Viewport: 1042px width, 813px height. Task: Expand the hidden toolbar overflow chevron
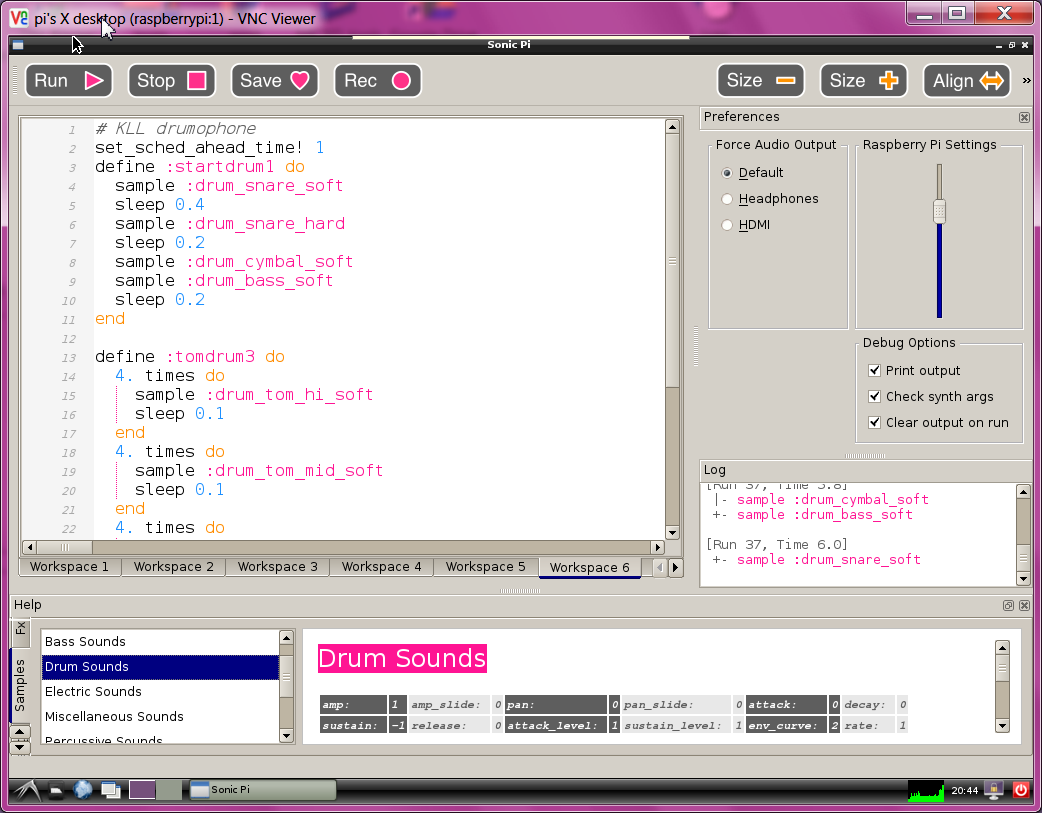point(1026,81)
